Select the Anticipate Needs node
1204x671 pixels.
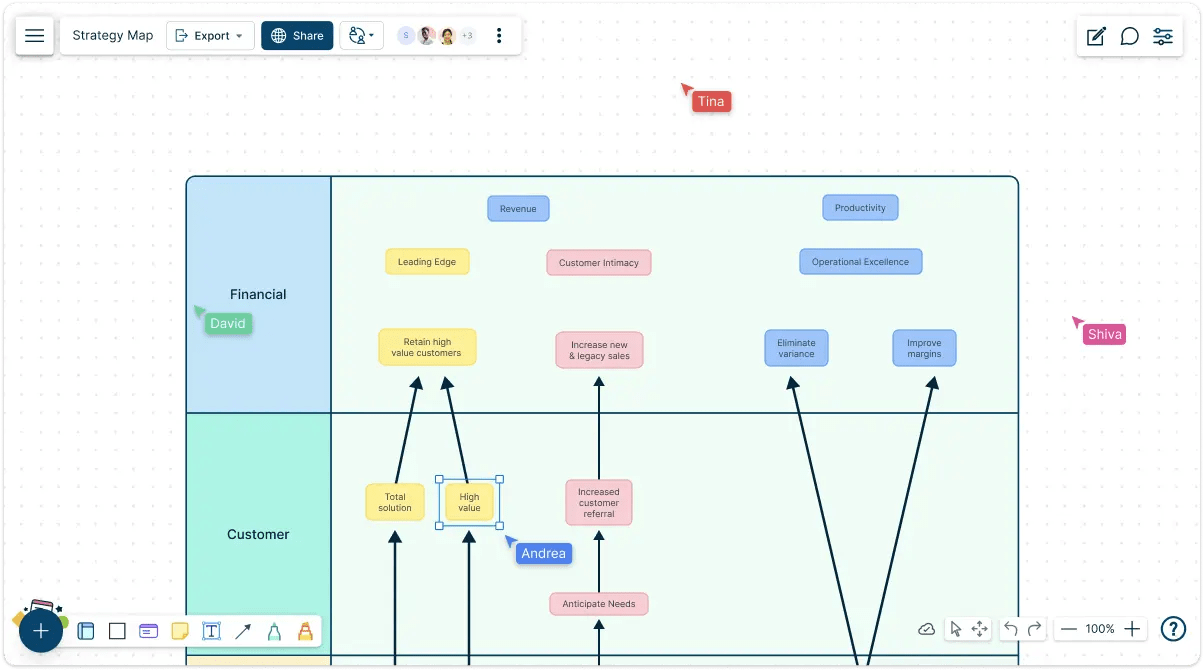[x=599, y=604]
